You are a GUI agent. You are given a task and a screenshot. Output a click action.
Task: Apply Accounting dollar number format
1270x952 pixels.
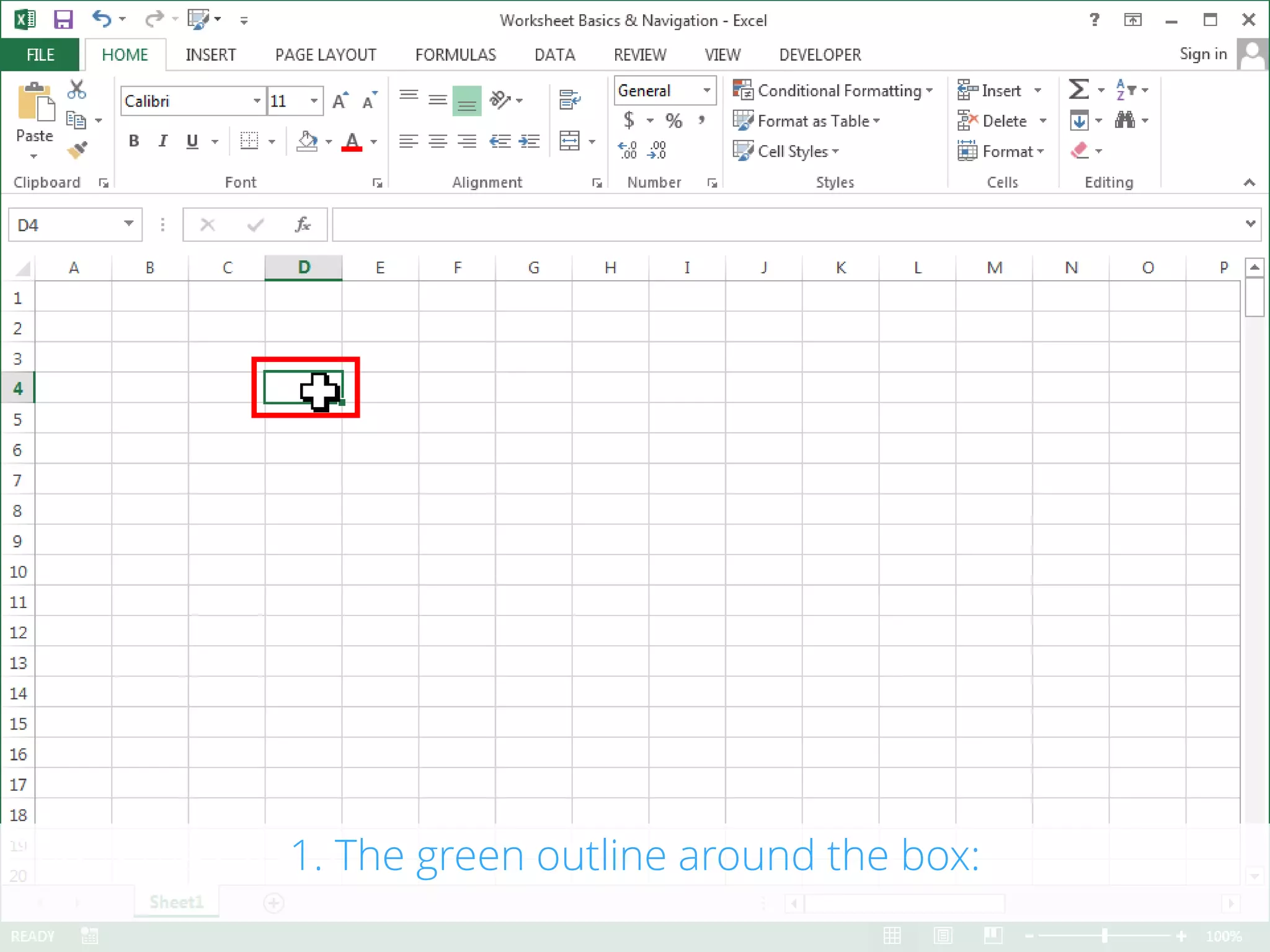click(629, 120)
